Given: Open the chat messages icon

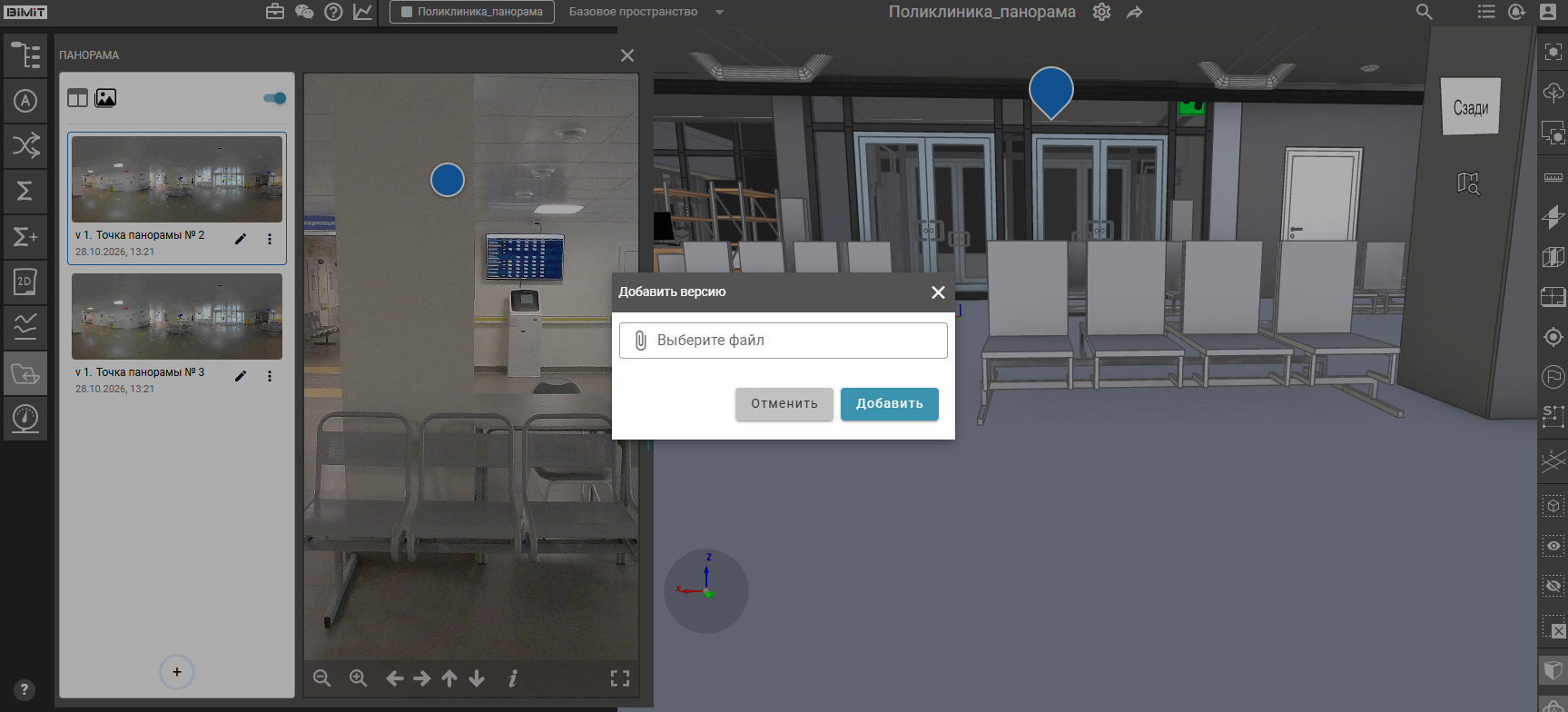Looking at the screenshot, I should tap(304, 12).
